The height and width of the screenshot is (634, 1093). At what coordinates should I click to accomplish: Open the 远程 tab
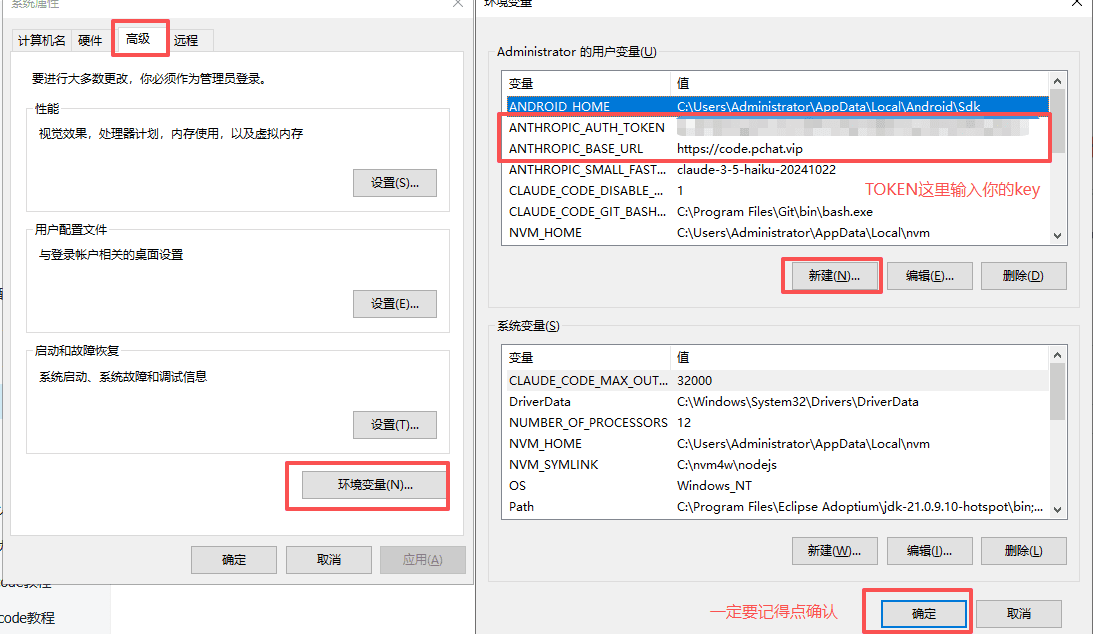click(186, 40)
